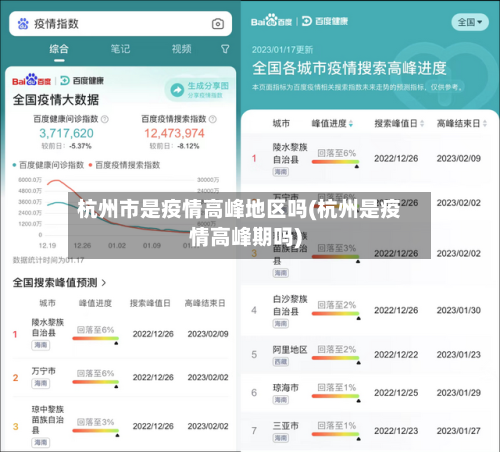
Task: Toggle the 百度疫情搜索指数 chart legend
Action: [124, 165]
